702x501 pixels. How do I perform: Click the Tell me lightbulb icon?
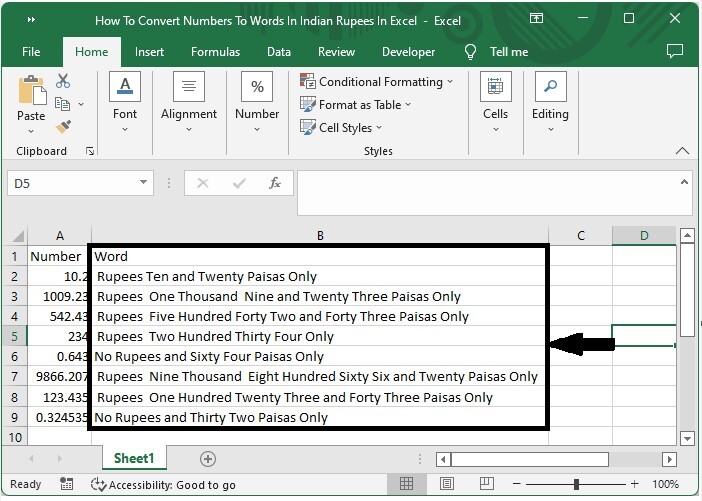(470, 52)
